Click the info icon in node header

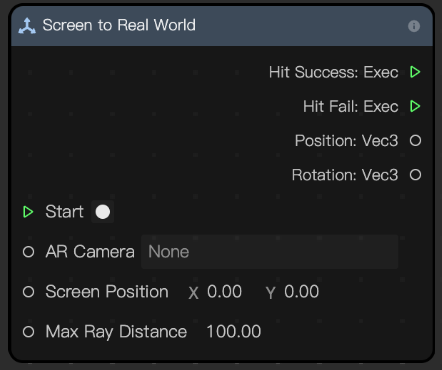(414, 26)
